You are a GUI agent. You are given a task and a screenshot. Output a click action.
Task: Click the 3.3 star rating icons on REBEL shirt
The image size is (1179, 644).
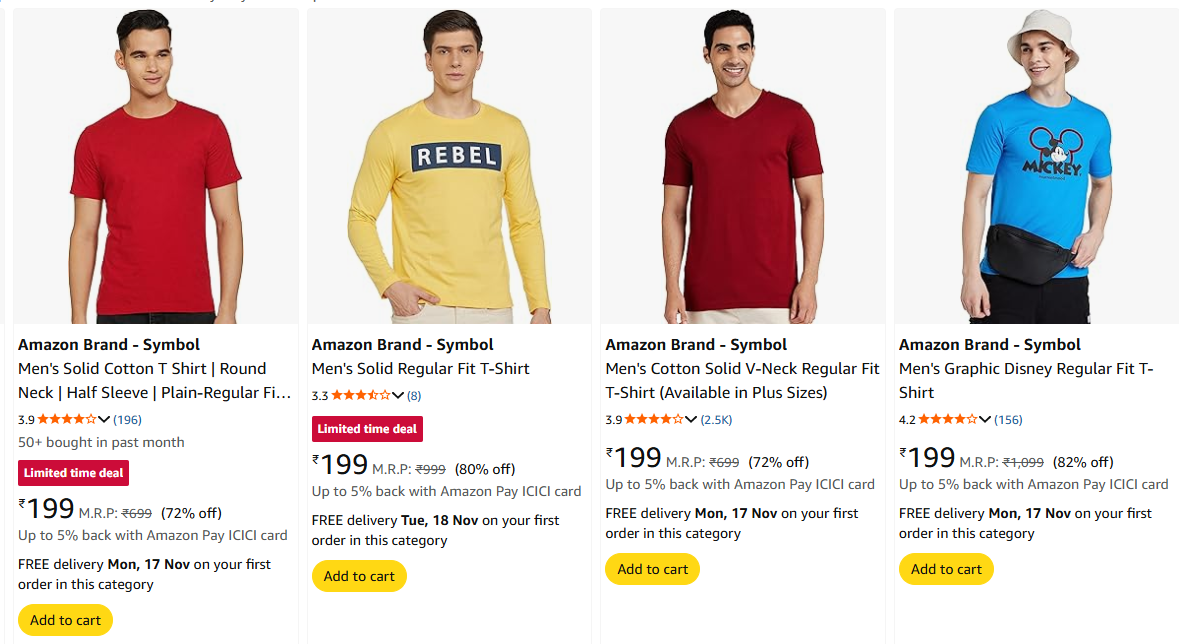(x=361, y=396)
